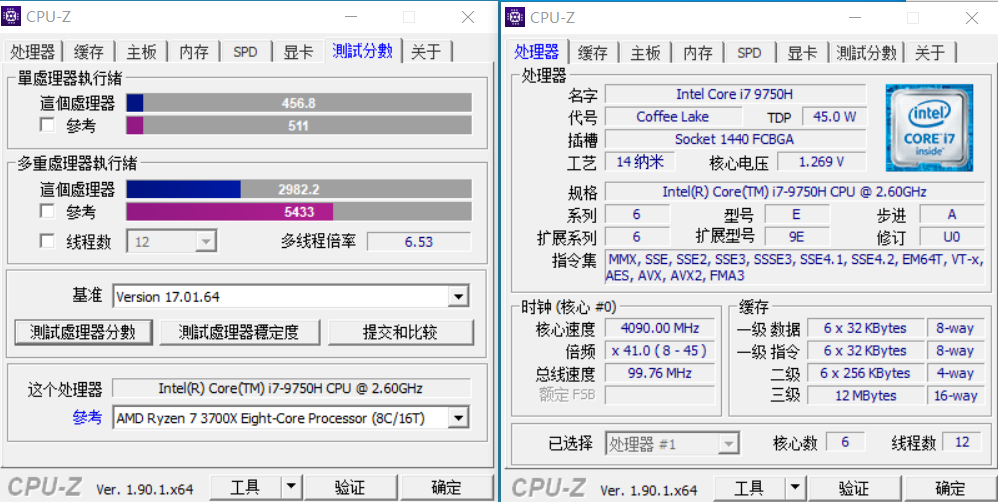
Task: Click the multi-thread 2982.2 score bar
Action: [299, 189]
